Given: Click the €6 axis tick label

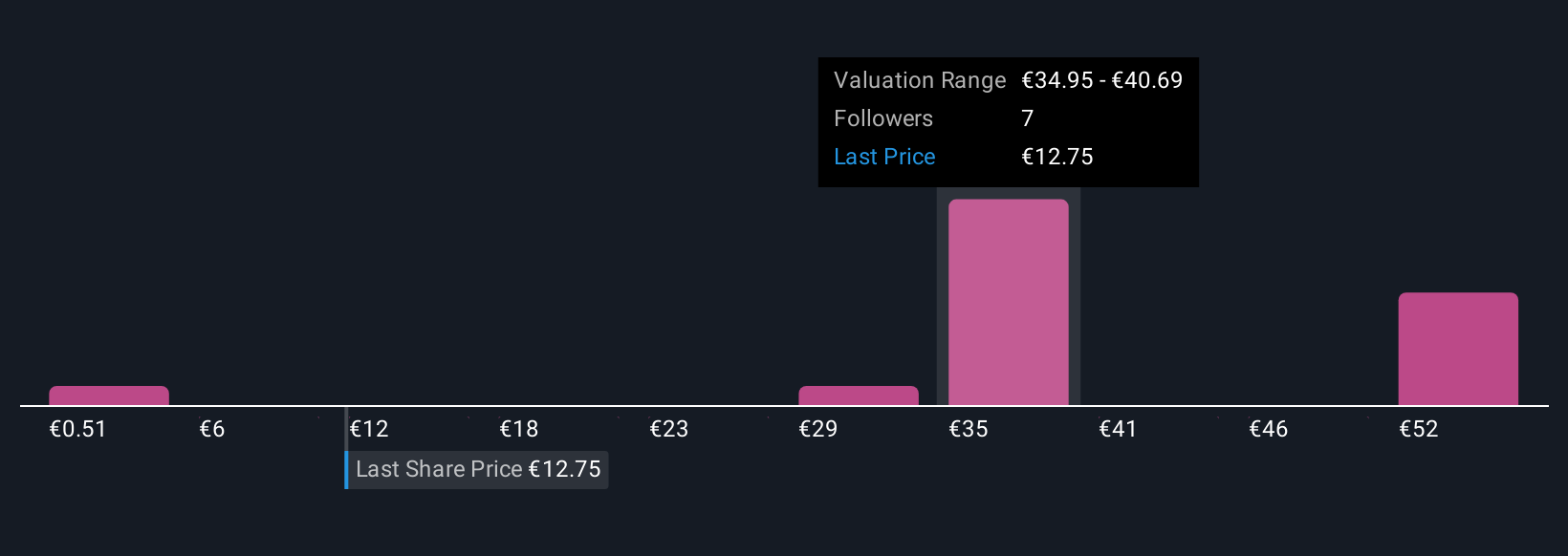Looking at the screenshot, I should click(212, 429).
